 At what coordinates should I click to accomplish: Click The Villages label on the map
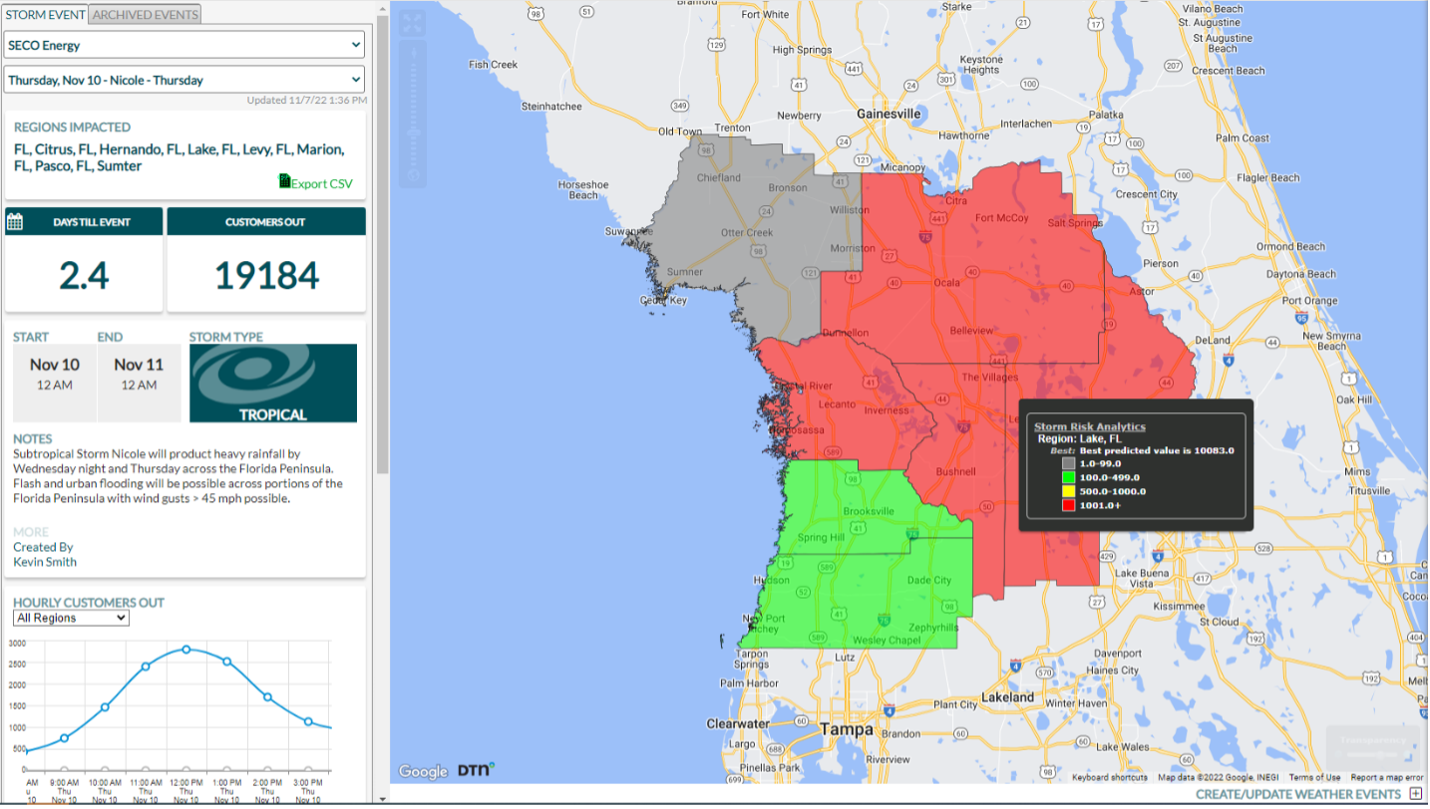pos(989,377)
